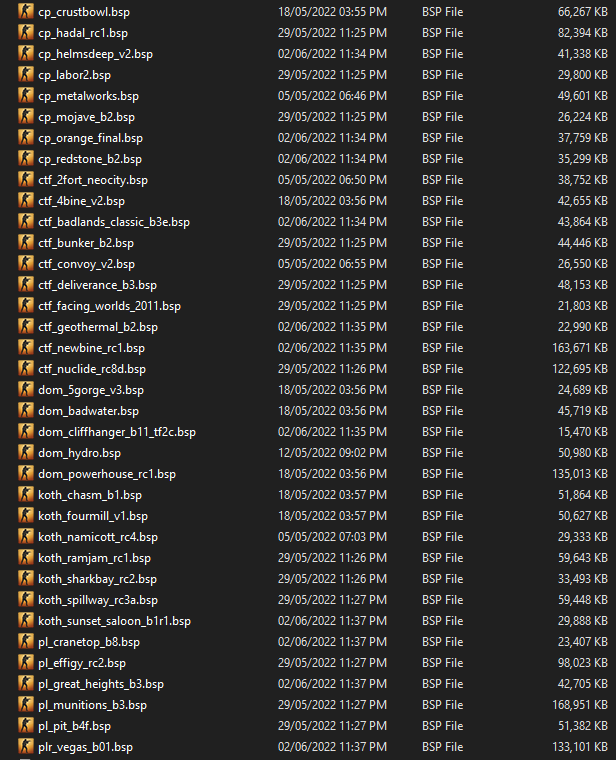Click the 82,394 KB size value
616x760 pixels.
pos(583,32)
